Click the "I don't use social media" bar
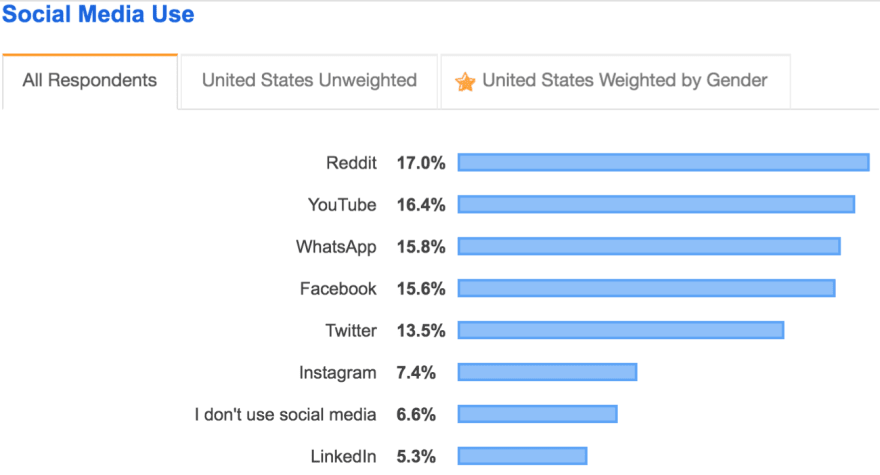880x475 pixels. click(538, 414)
